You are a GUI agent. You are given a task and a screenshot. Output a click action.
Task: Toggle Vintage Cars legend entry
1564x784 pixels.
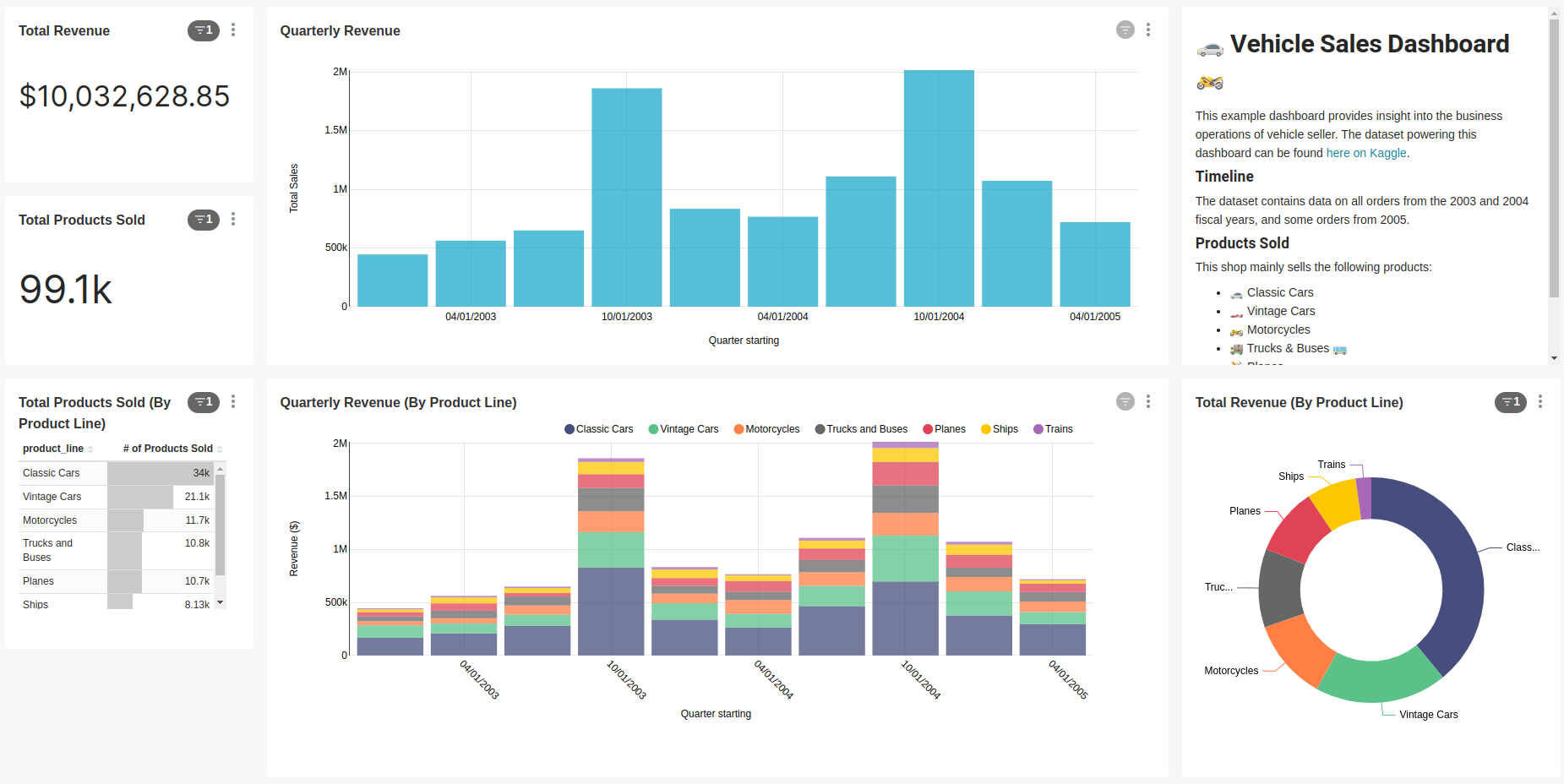tap(684, 429)
